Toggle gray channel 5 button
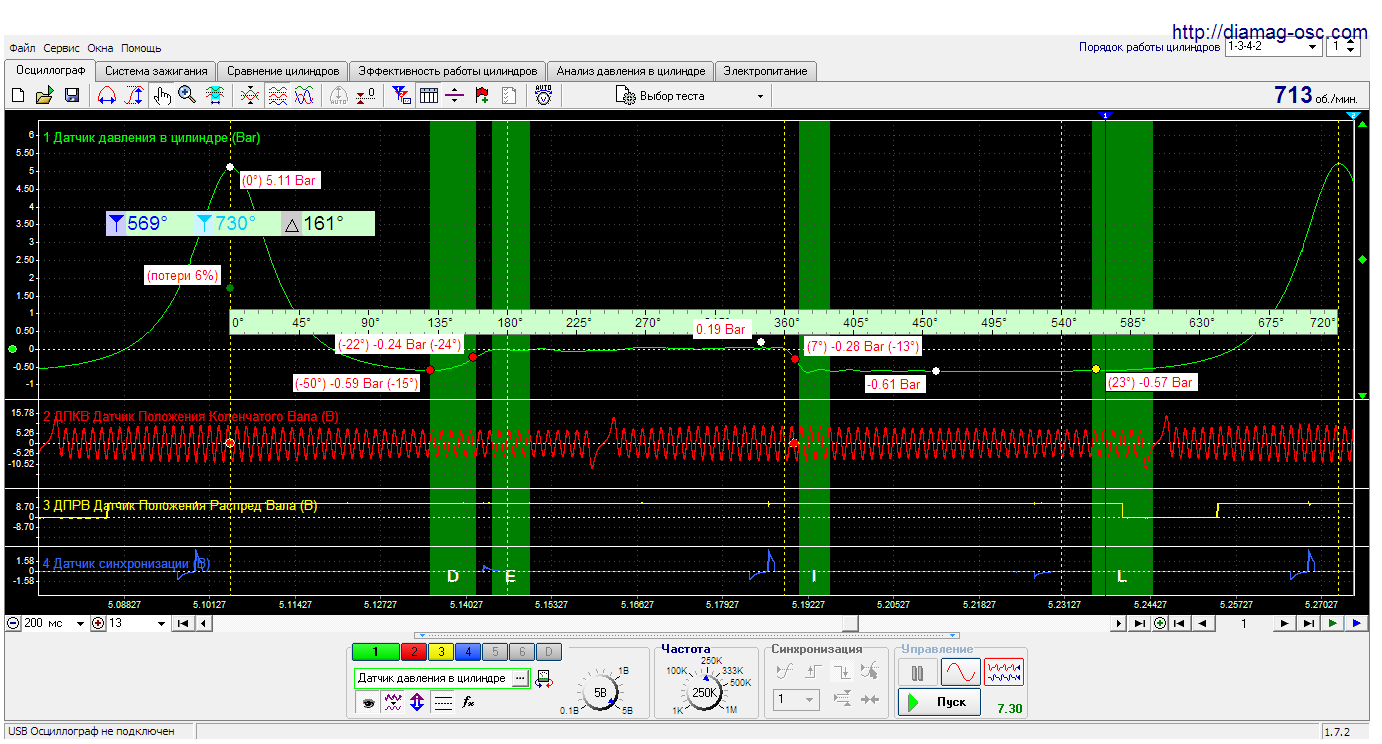Screen dimensions: 1382x744 [495, 651]
